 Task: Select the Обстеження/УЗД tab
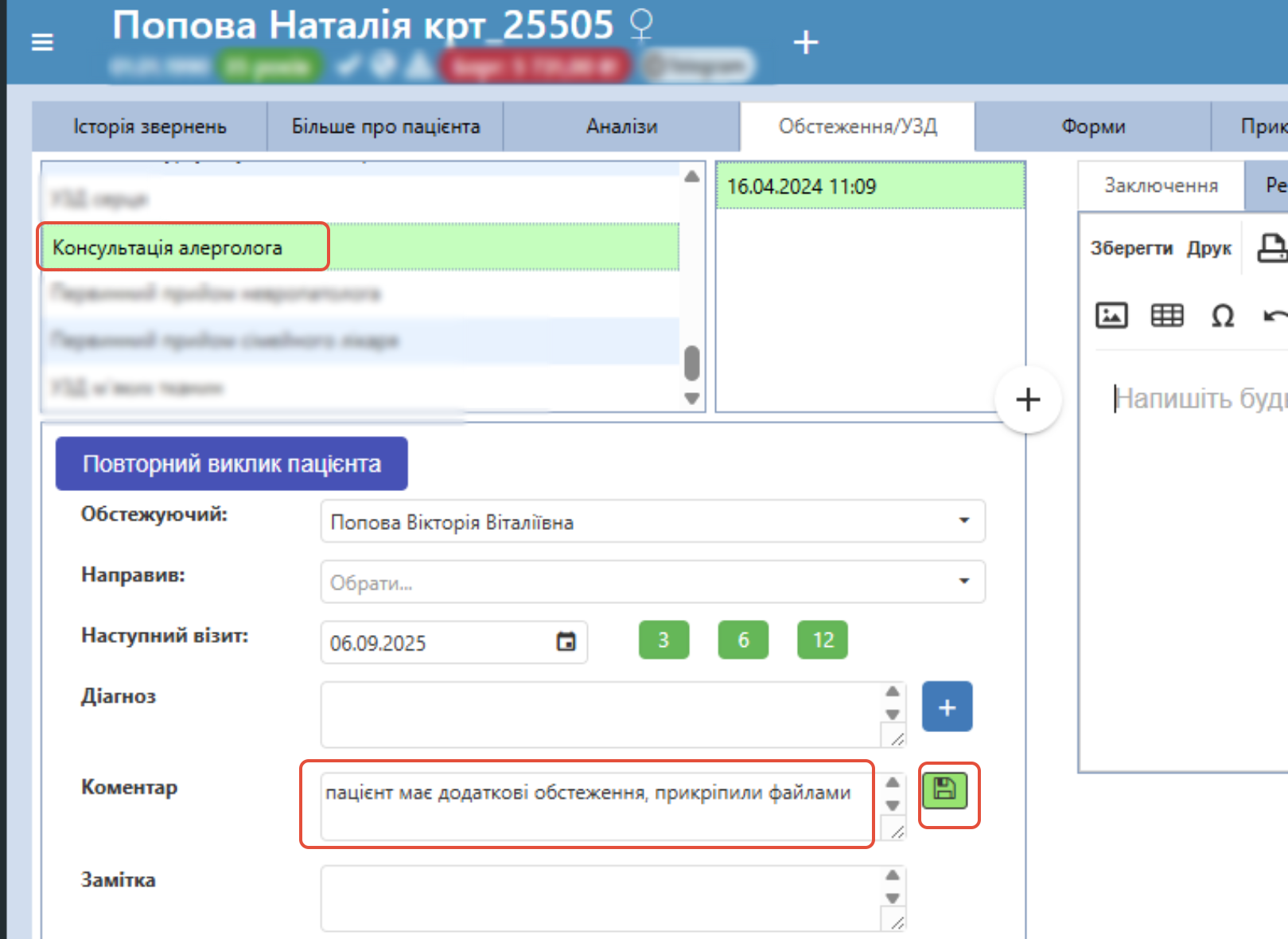click(x=858, y=127)
